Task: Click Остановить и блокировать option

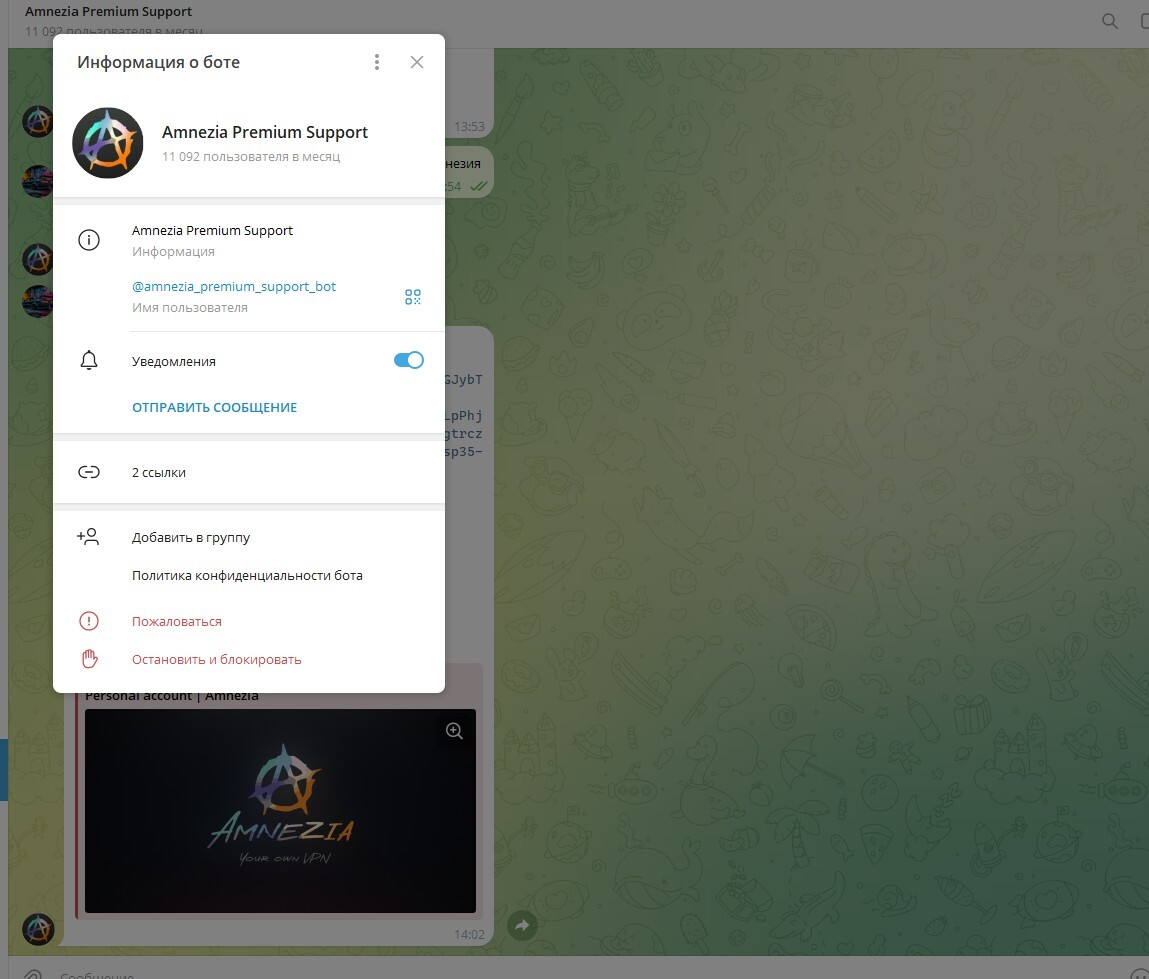Action: click(x=216, y=660)
